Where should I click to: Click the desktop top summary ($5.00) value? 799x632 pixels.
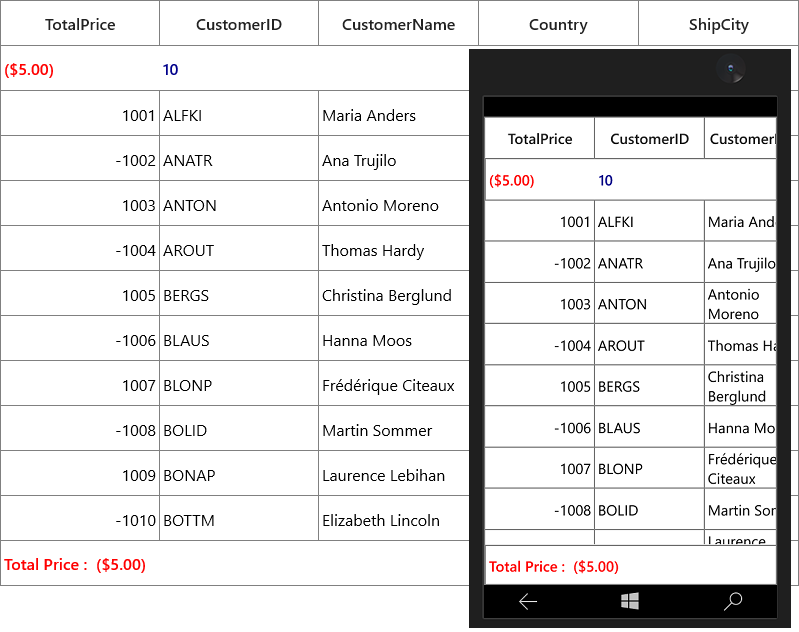coord(29,69)
